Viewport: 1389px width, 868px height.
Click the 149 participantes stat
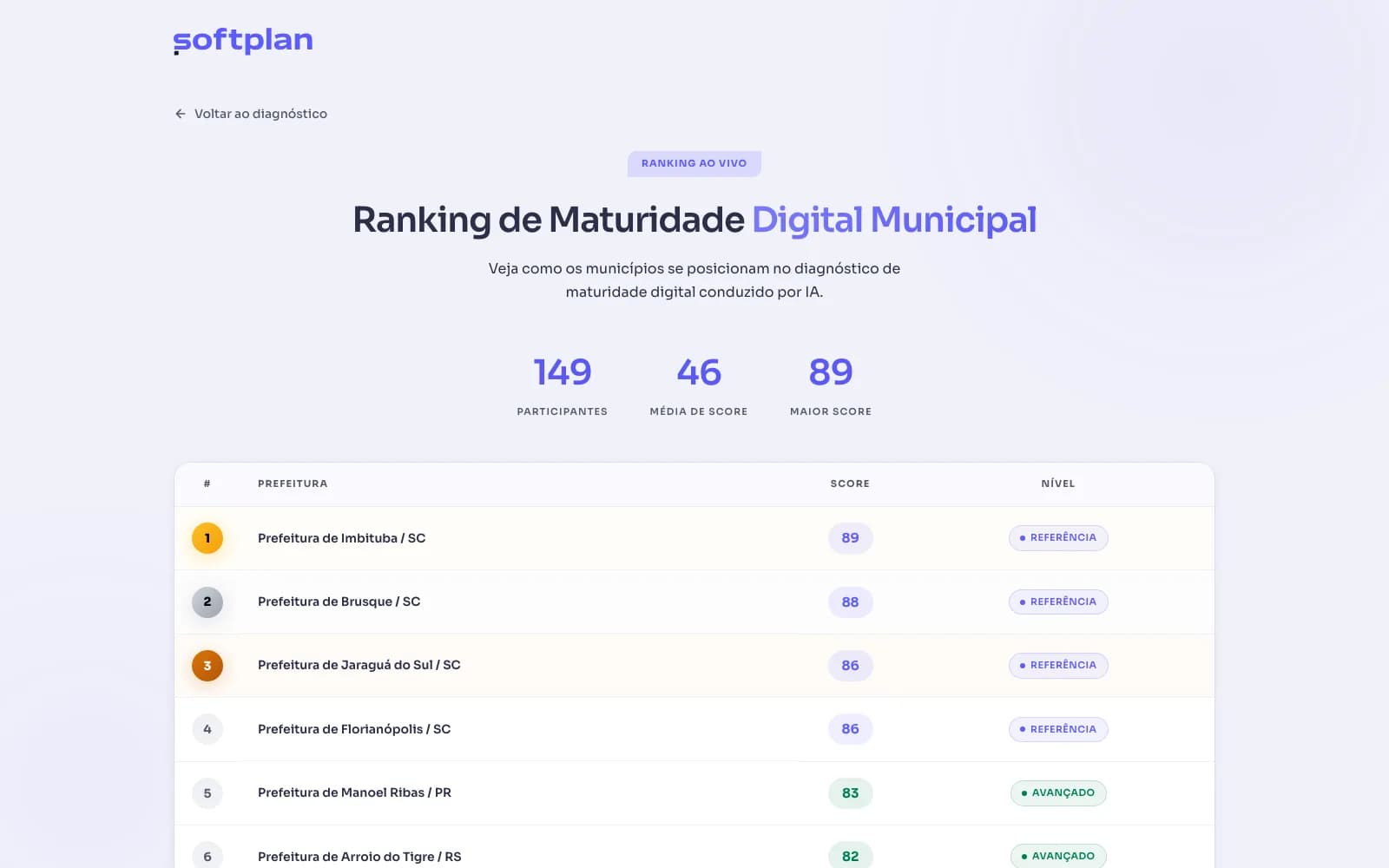point(563,385)
